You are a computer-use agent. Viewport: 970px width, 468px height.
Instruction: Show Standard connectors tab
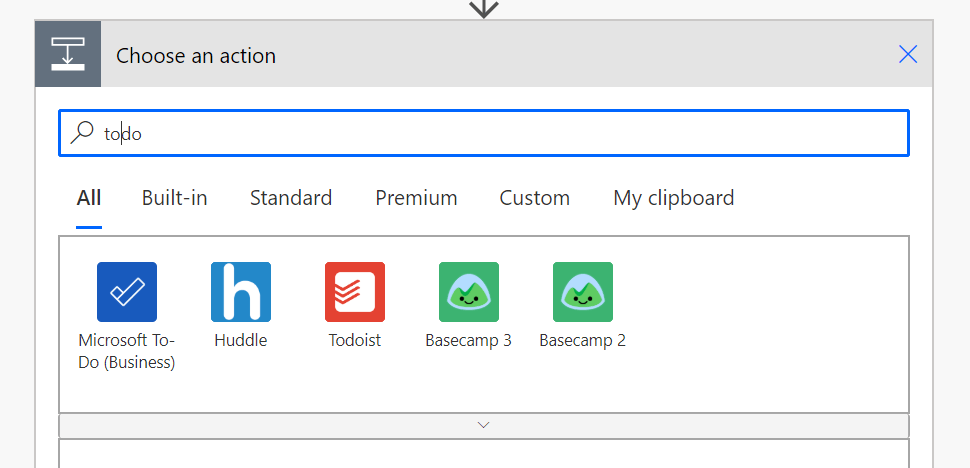click(291, 198)
